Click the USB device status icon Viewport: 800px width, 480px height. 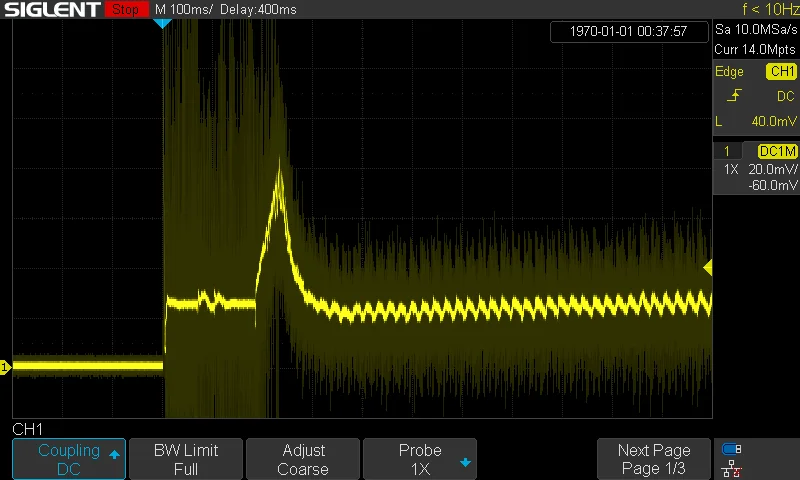pos(731,449)
